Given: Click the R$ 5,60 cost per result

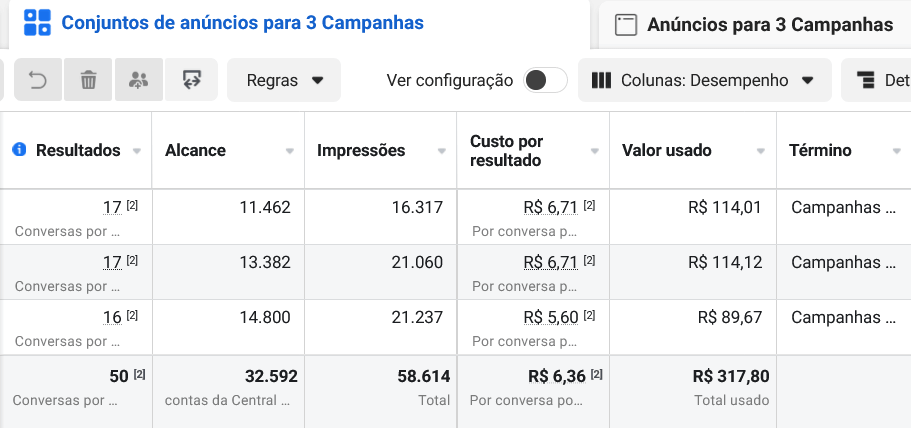Looking at the screenshot, I should tap(551, 317).
